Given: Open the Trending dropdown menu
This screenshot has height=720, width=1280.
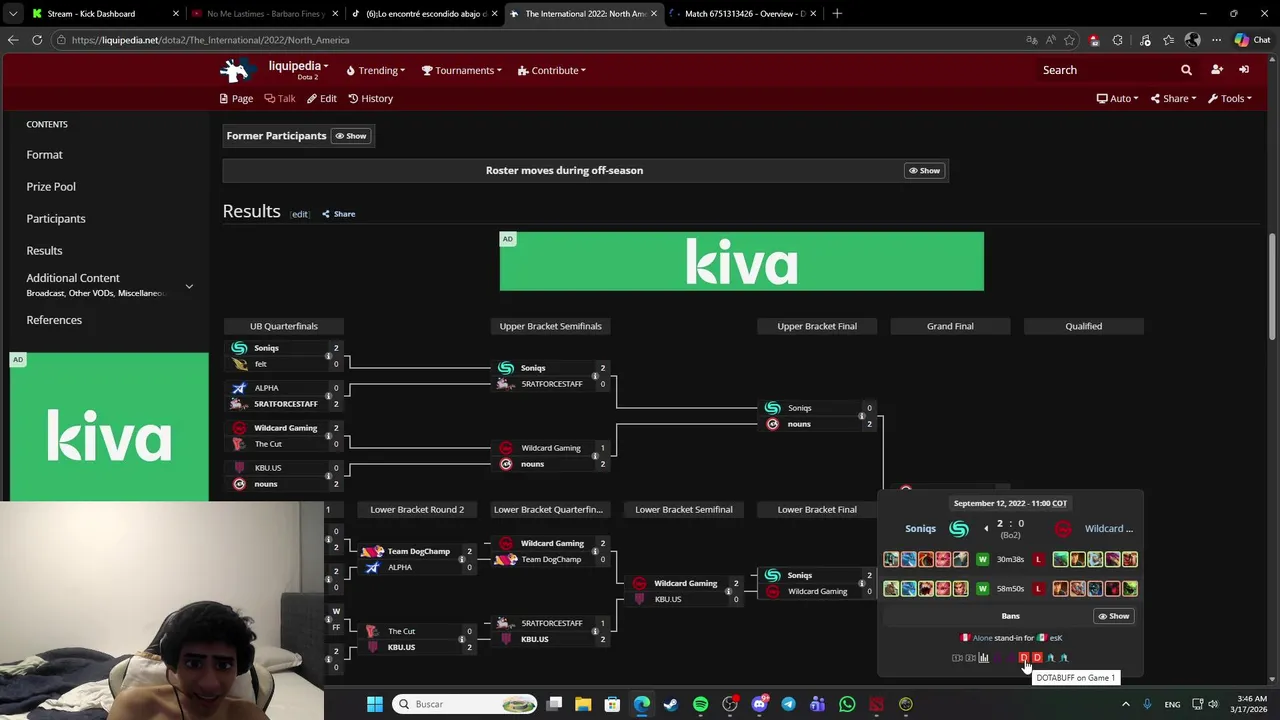Looking at the screenshot, I should [375, 70].
